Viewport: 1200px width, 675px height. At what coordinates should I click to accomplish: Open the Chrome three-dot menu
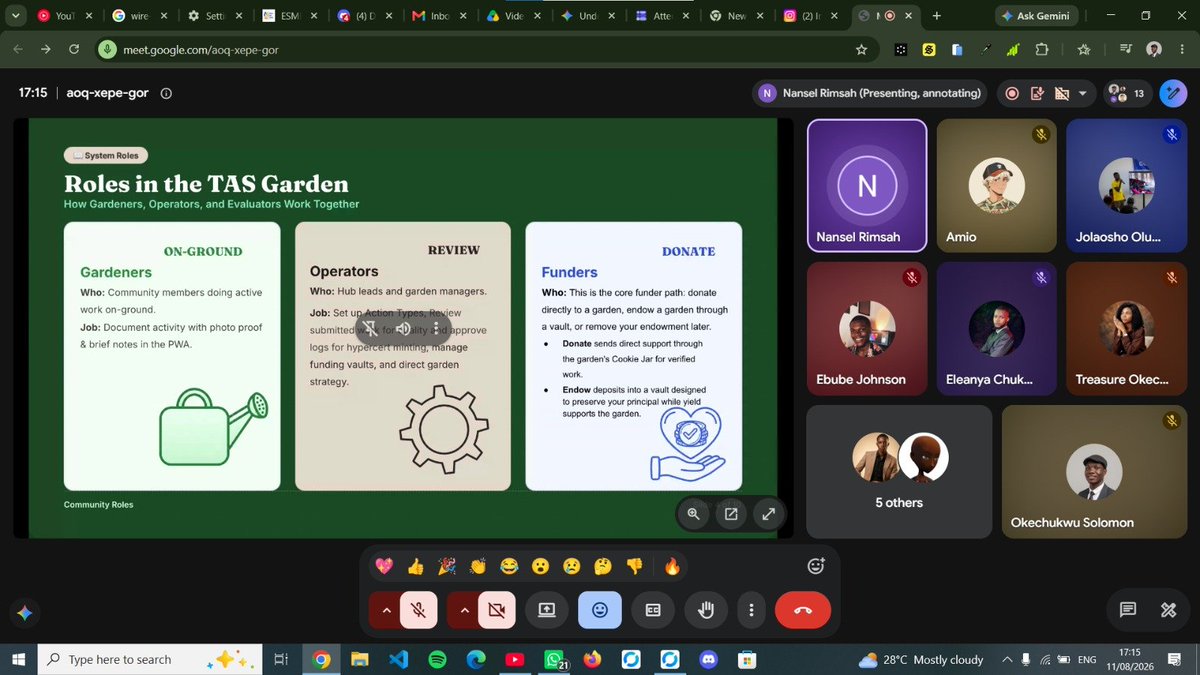[x=1181, y=49]
